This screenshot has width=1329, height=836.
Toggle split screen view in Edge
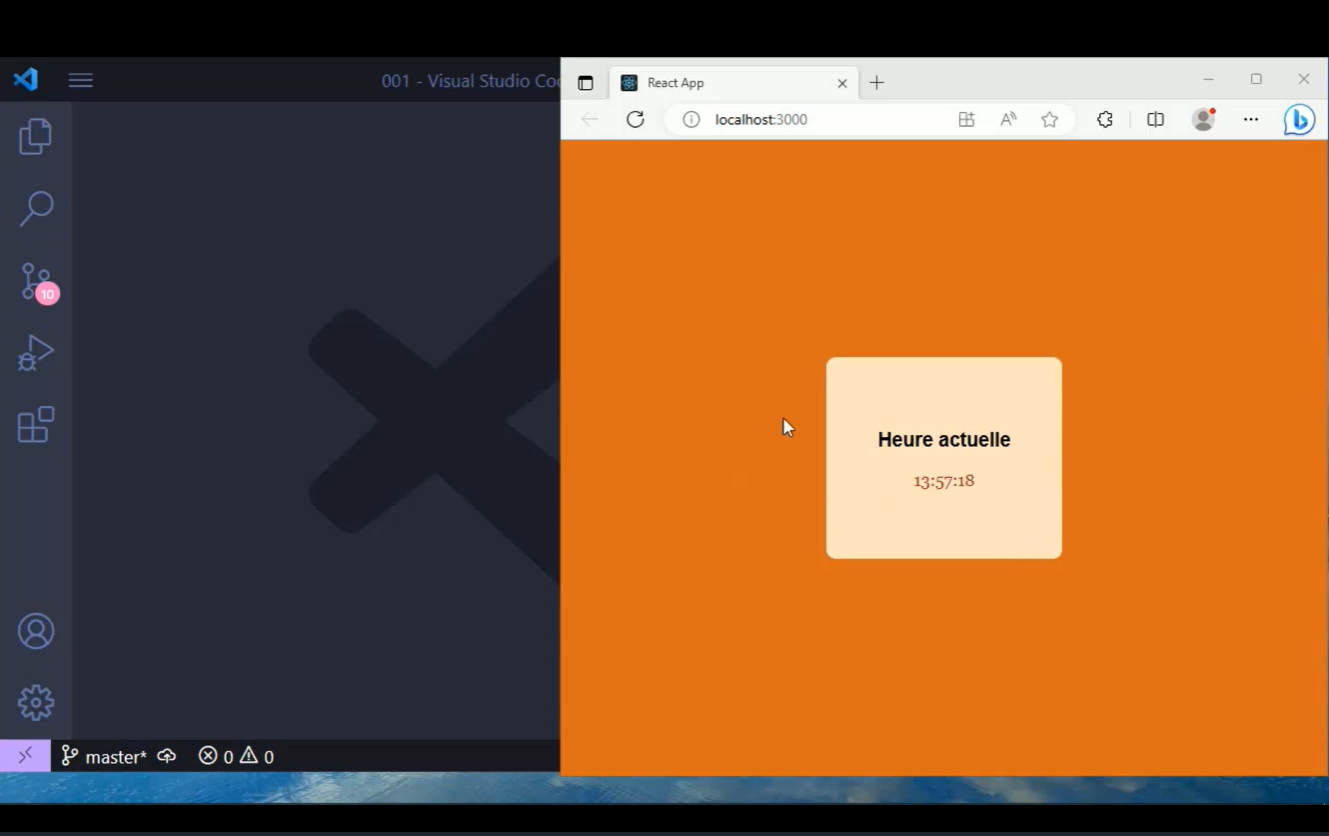pos(1155,119)
